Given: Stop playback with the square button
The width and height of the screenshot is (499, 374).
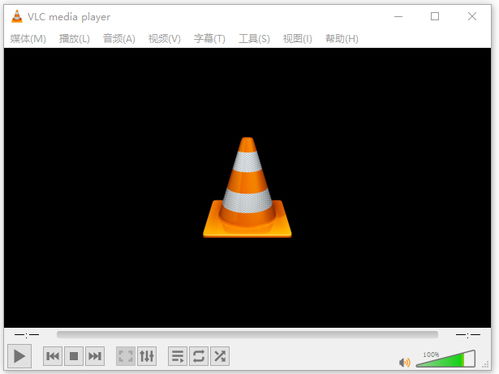Looking at the screenshot, I should point(74,356).
